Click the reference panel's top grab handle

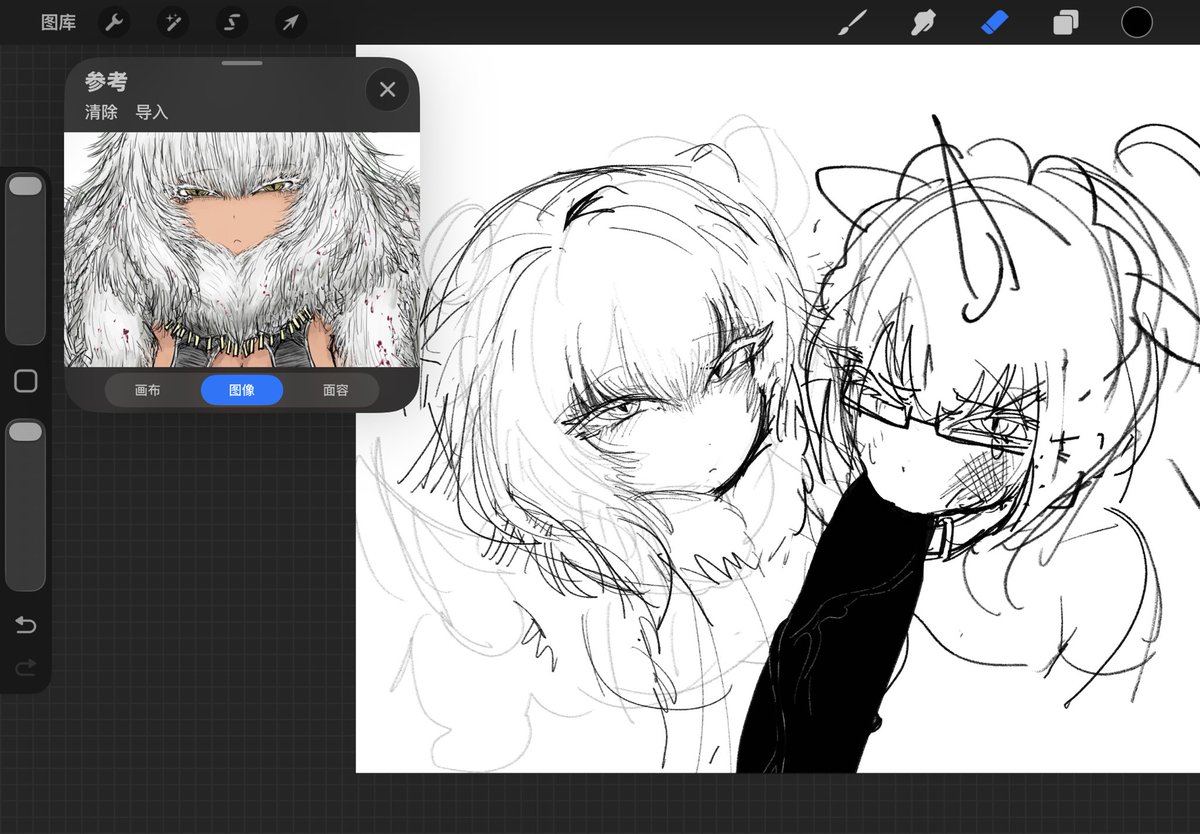click(242, 63)
